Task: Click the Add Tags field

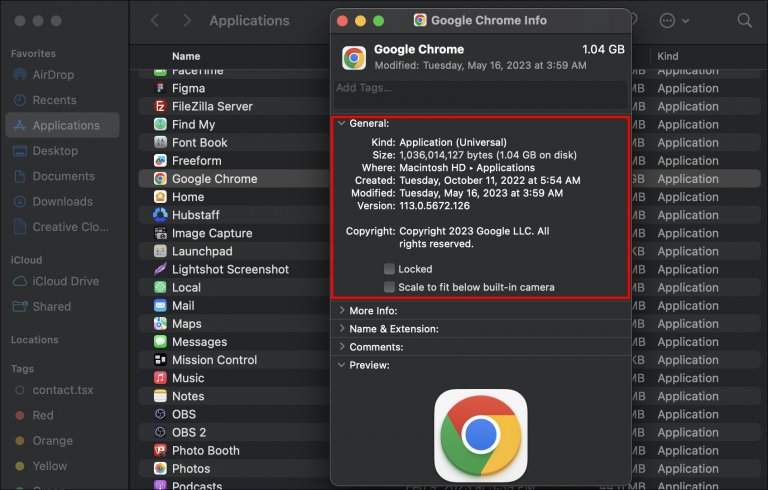Action: click(x=480, y=88)
